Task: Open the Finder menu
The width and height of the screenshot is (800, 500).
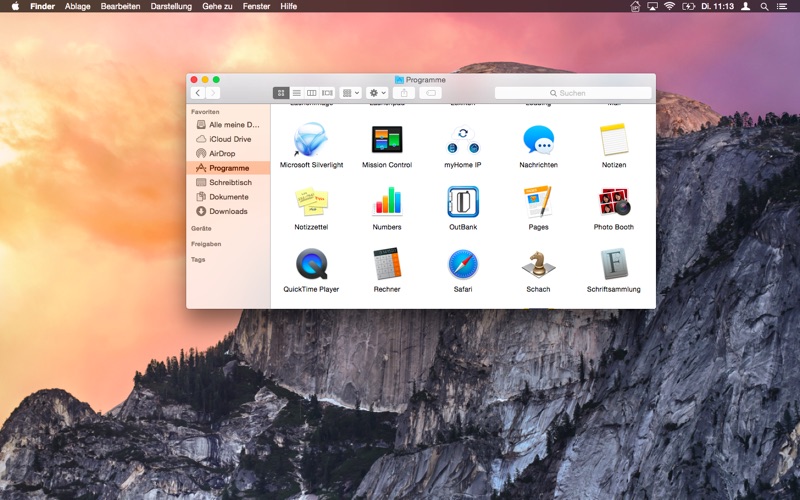Action: tap(42, 6)
